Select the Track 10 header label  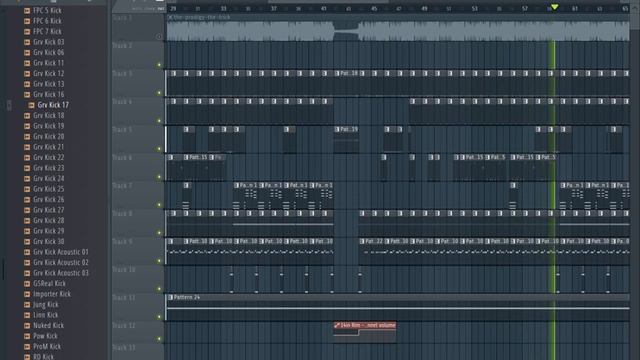click(124, 270)
